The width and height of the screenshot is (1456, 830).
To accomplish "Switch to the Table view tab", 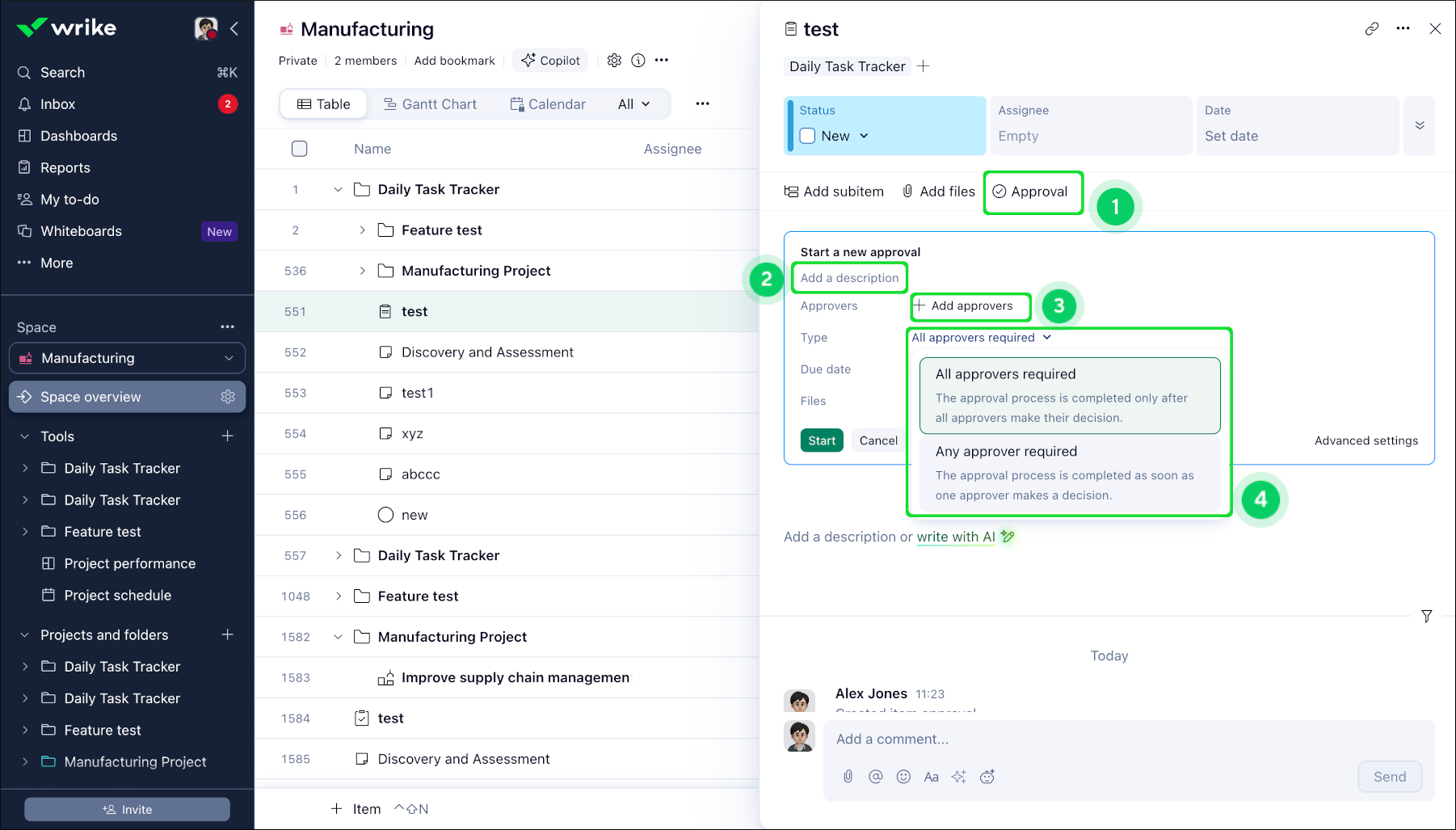I will pos(324,104).
